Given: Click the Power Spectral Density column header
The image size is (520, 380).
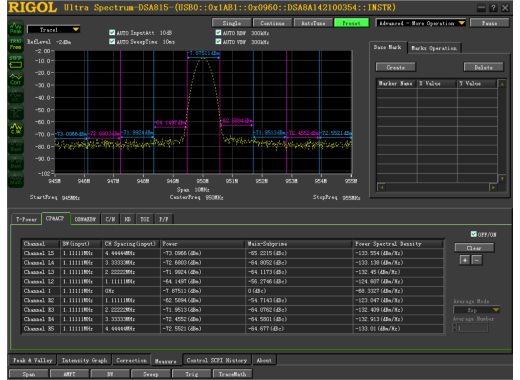Looking at the screenshot, I should 398,244.
